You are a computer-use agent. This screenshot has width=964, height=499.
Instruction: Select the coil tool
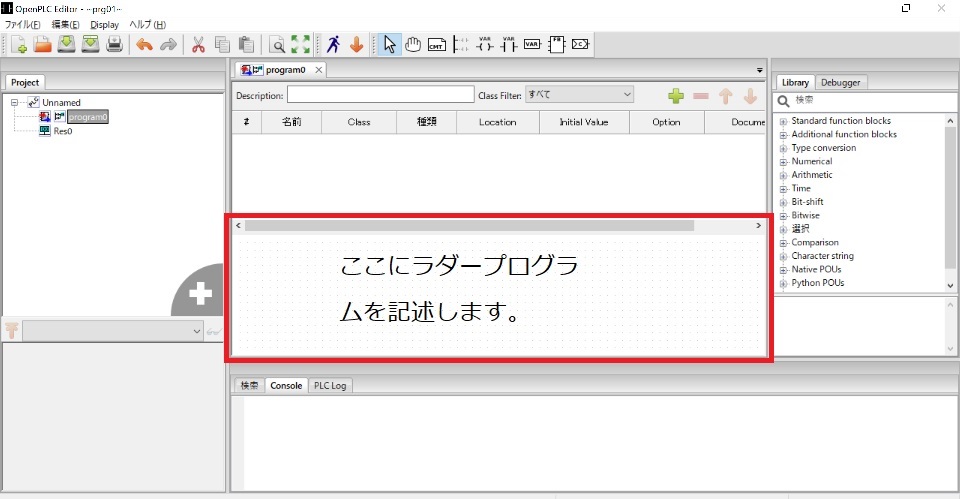click(x=485, y=44)
